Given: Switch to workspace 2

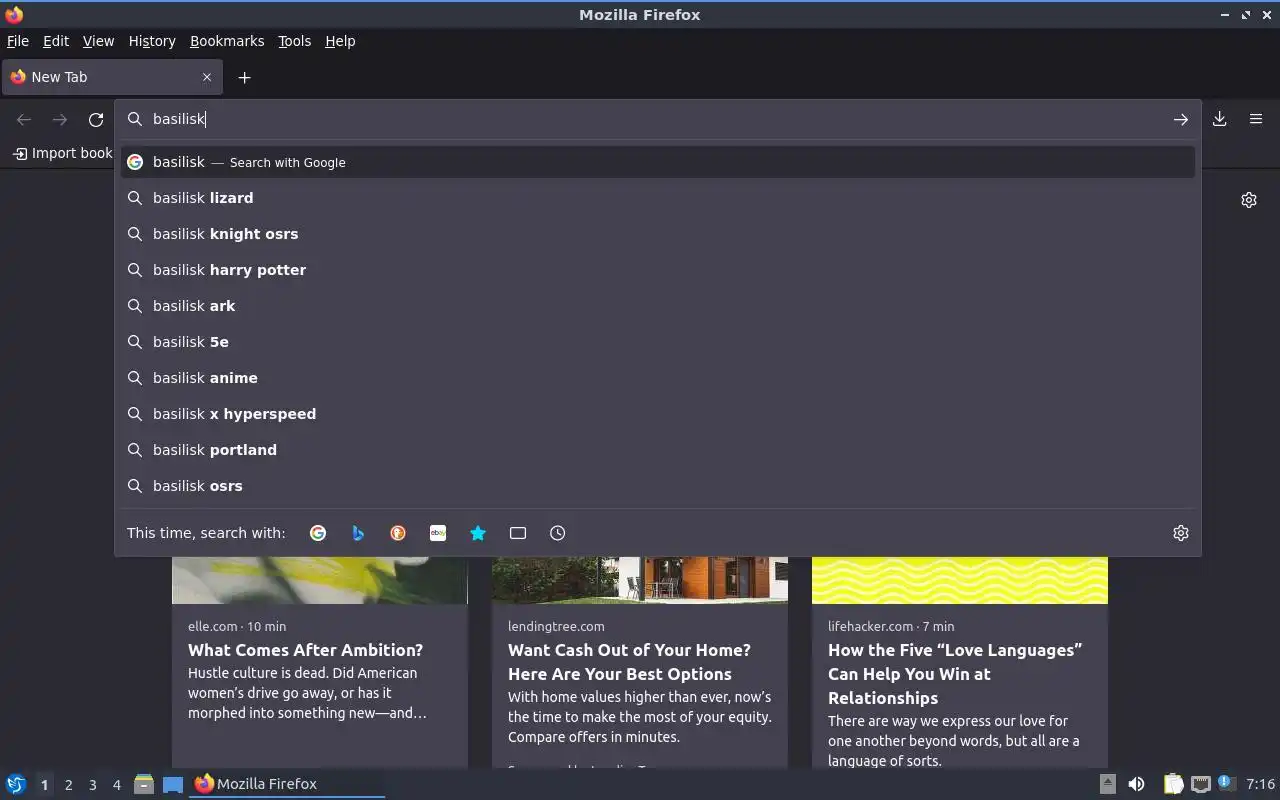Looking at the screenshot, I should click(x=68, y=785).
